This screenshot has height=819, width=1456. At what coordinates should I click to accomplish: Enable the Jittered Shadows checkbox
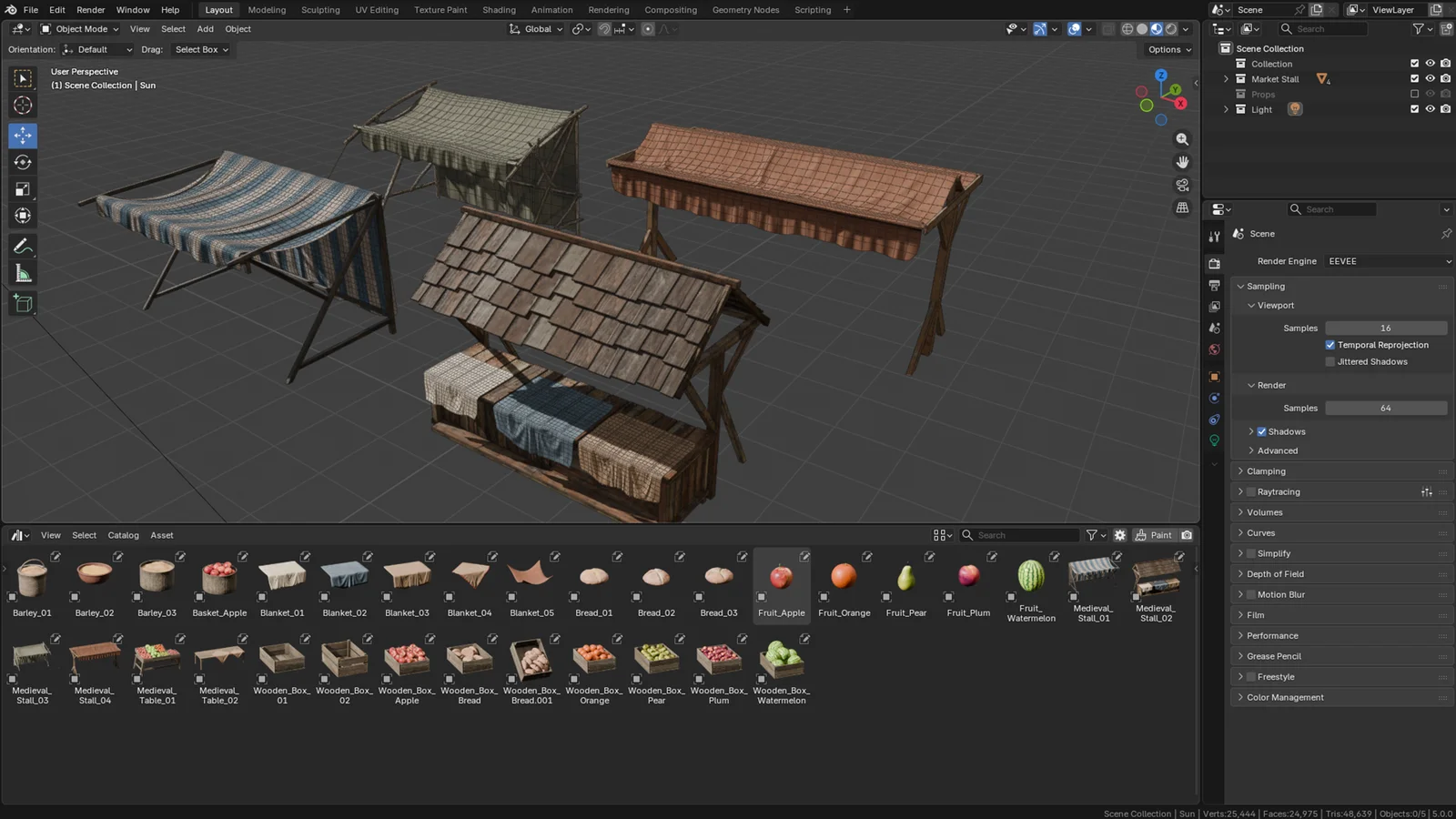click(x=1330, y=361)
